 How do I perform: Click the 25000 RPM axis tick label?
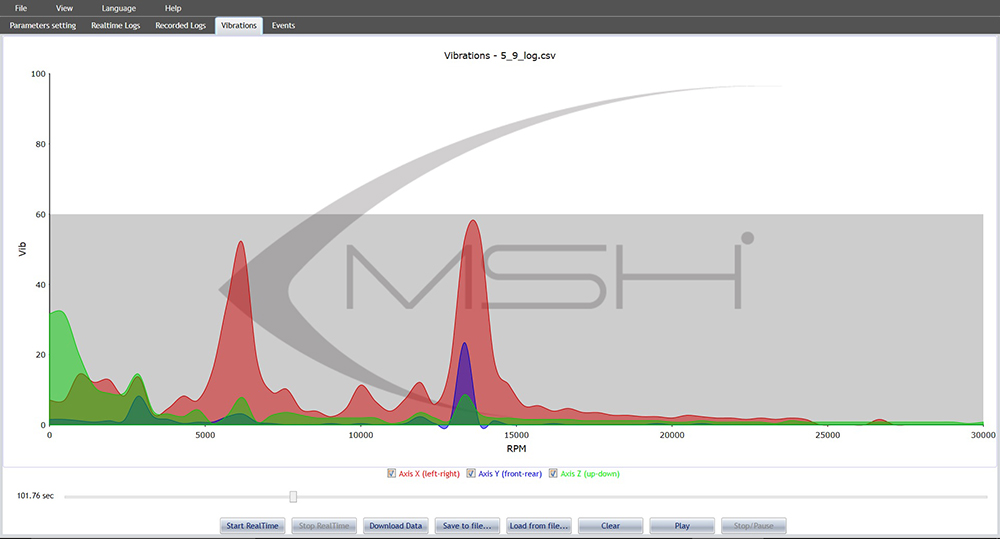[x=827, y=435]
